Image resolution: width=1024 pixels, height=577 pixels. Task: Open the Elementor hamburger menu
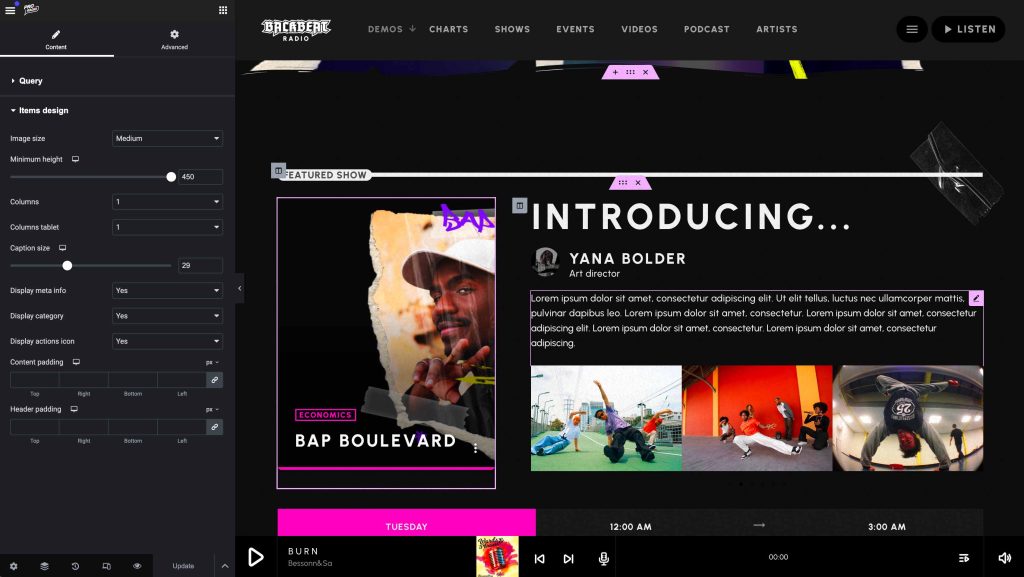(x=10, y=10)
